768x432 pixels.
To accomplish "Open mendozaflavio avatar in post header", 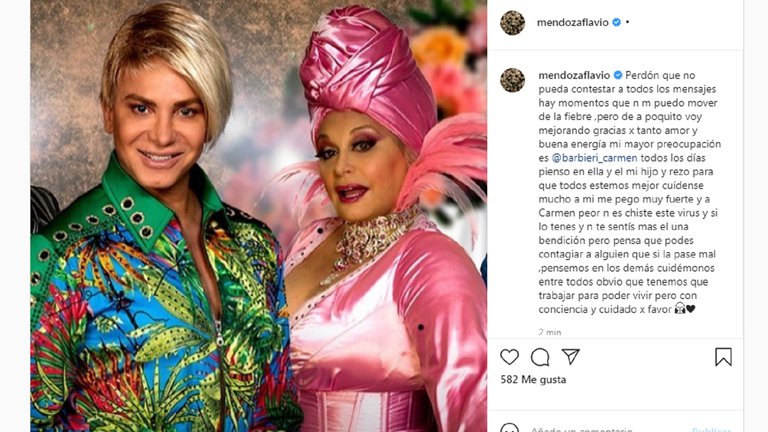I will pyautogui.click(x=512, y=23).
